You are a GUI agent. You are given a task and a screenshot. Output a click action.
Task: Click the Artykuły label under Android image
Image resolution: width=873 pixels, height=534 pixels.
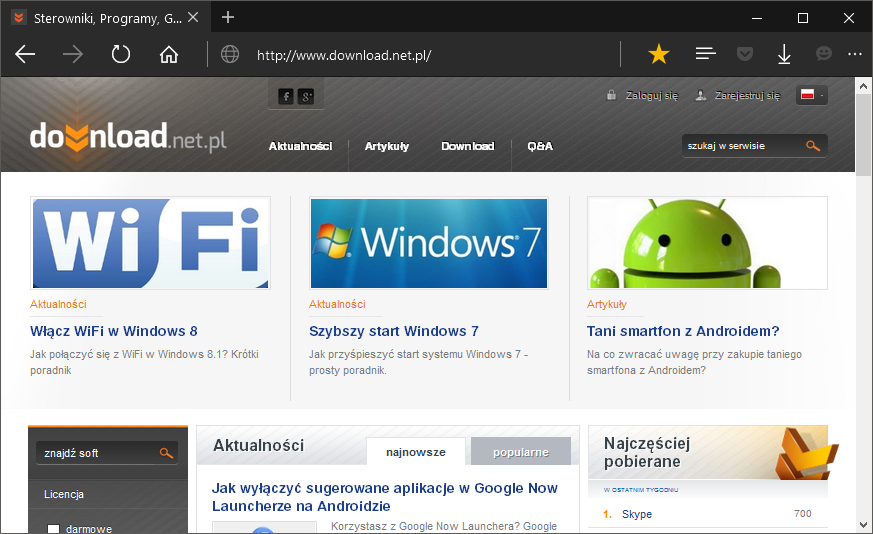[606, 304]
